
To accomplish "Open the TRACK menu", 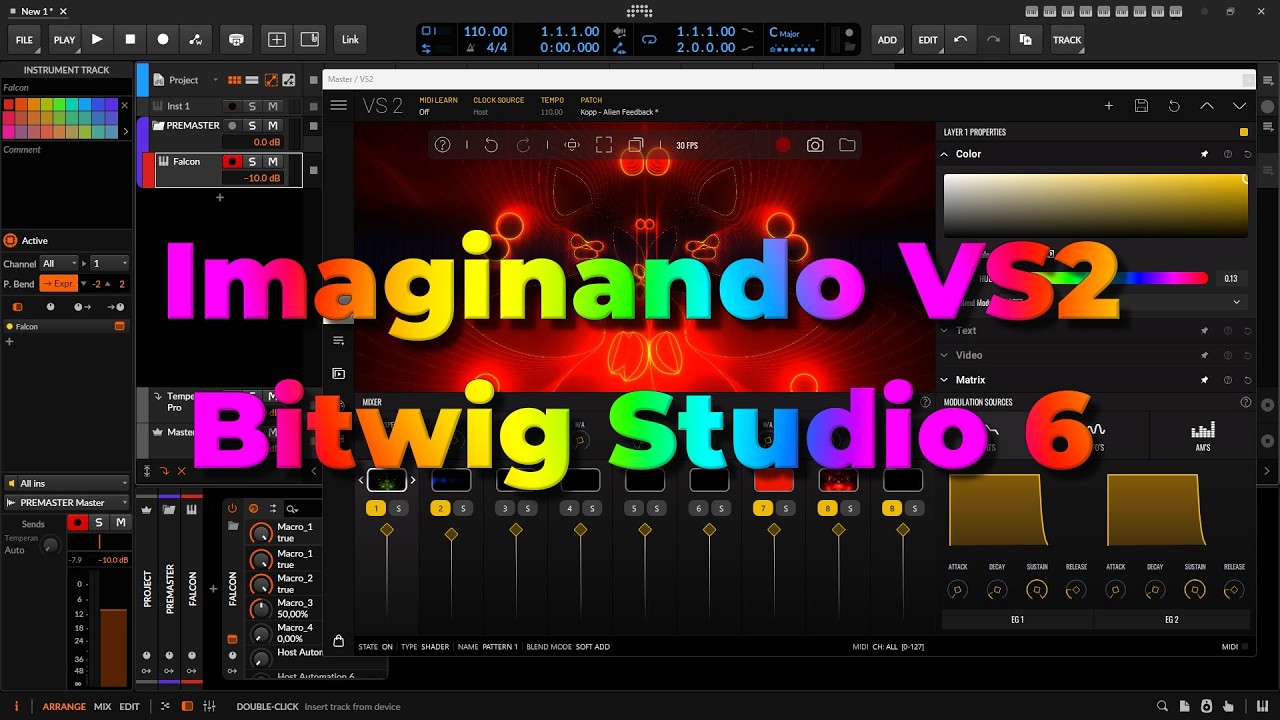I will point(1067,40).
